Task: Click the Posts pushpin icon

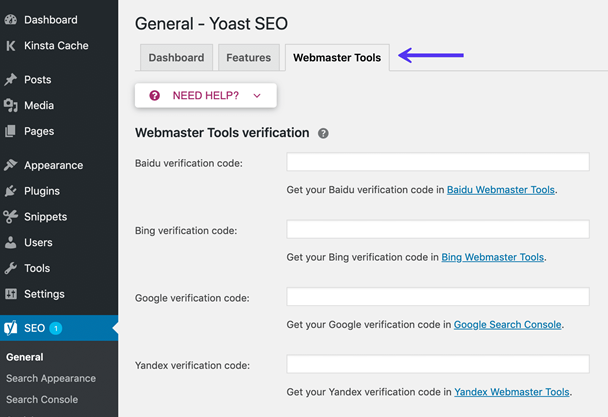Action: [11, 80]
